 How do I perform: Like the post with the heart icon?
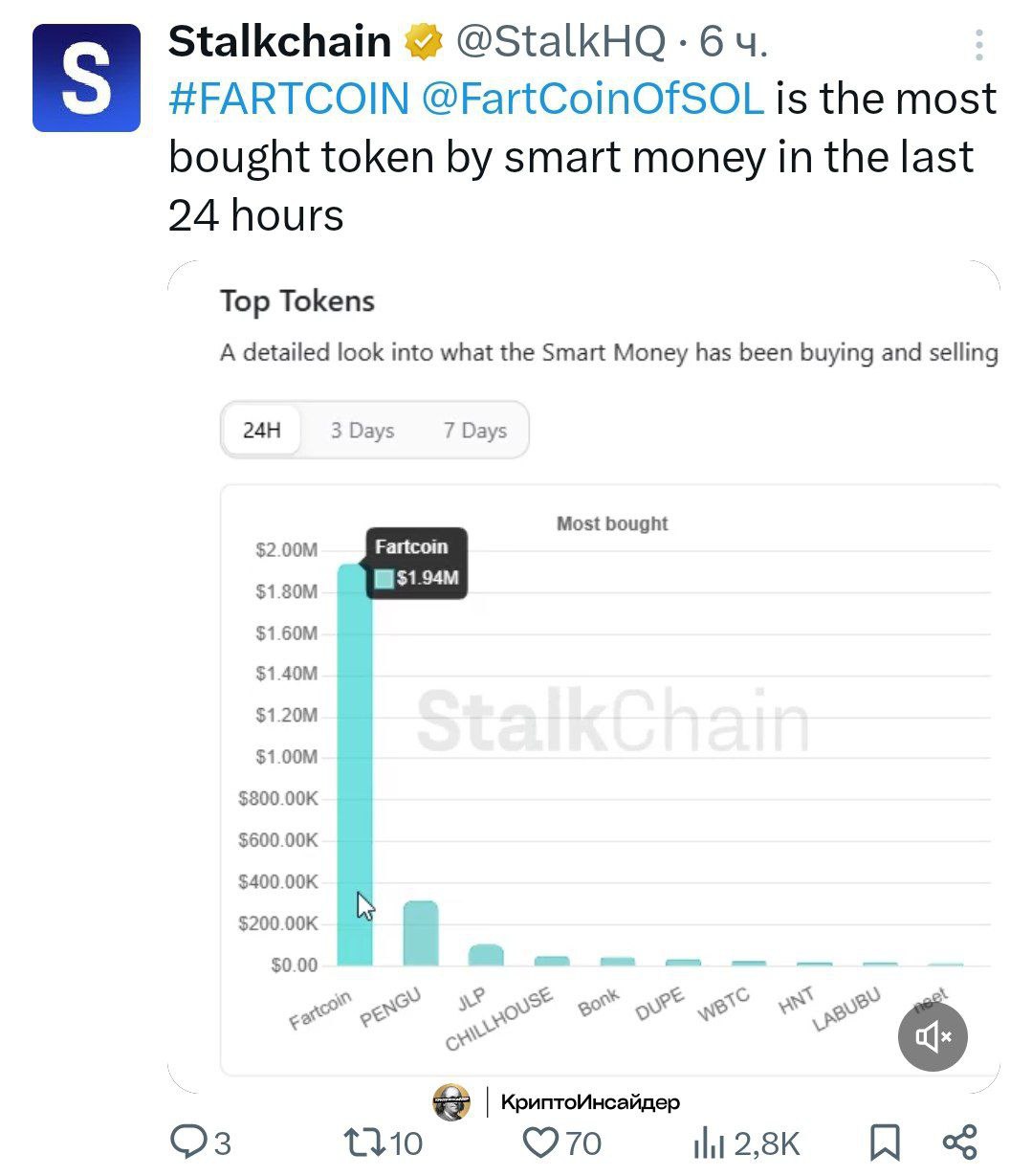click(x=541, y=1142)
